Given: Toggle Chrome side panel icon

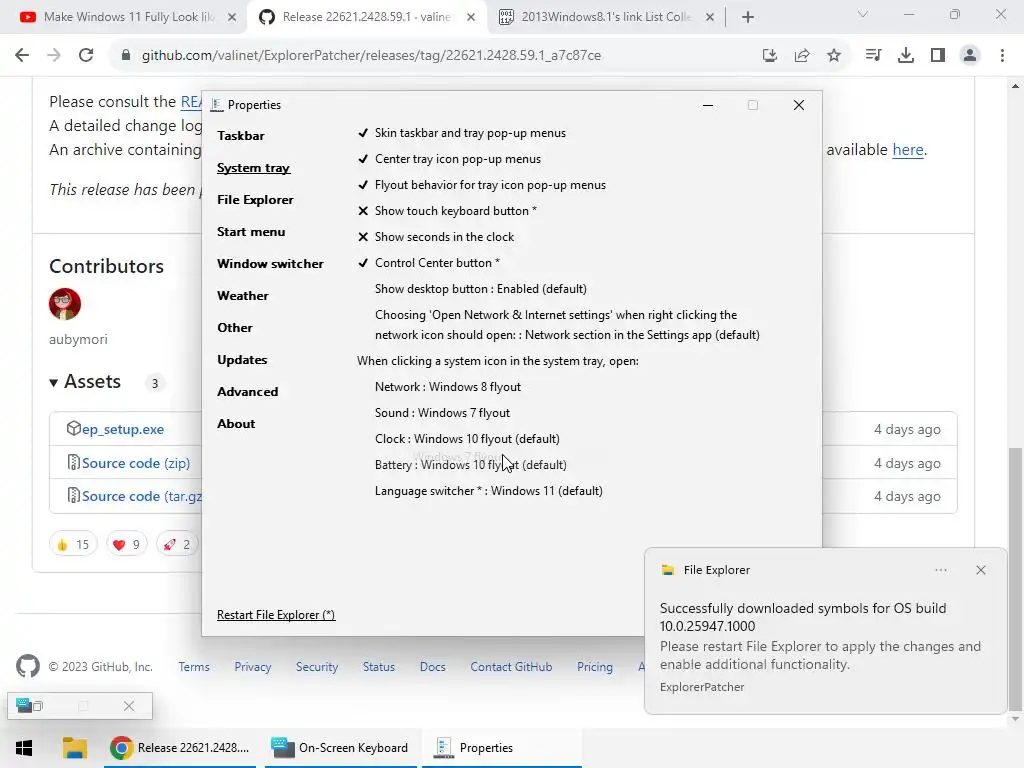Looking at the screenshot, I should 938,56.
